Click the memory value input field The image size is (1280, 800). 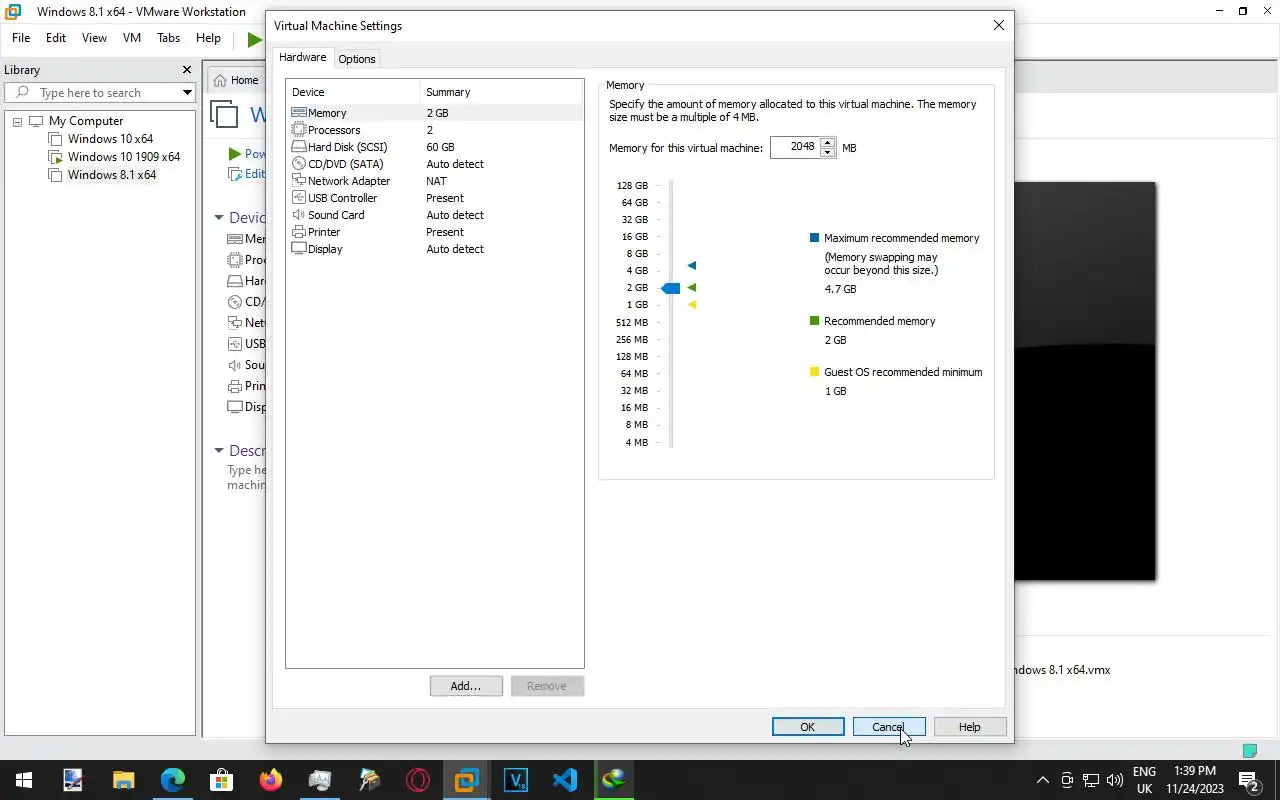click(x=795, y=147)
